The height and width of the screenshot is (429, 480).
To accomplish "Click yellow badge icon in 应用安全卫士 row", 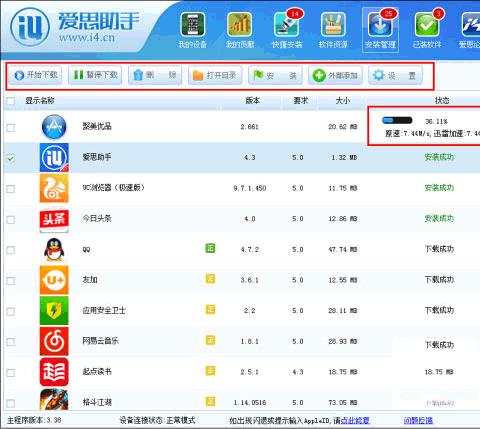I will [x=210, y=309].
